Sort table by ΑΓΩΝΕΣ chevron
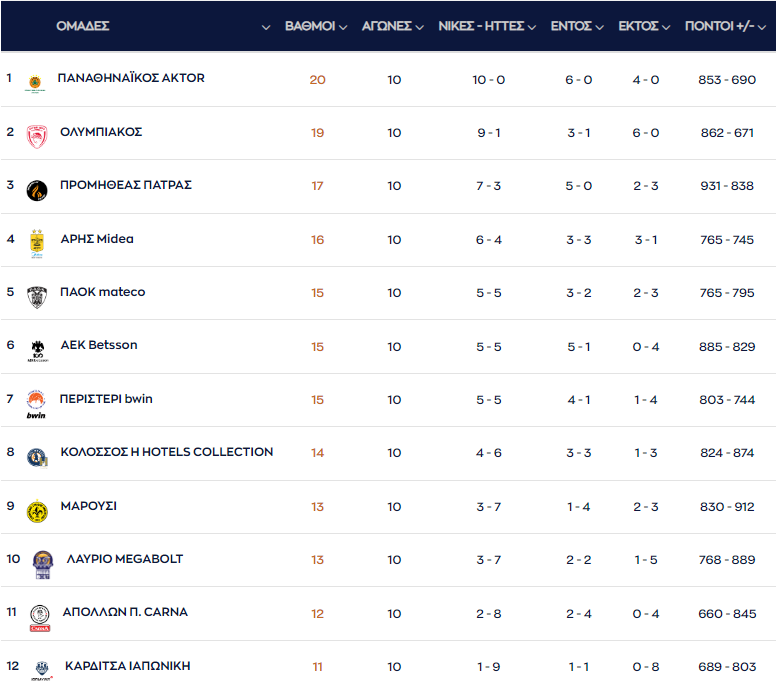 click(x=419, y=27)
